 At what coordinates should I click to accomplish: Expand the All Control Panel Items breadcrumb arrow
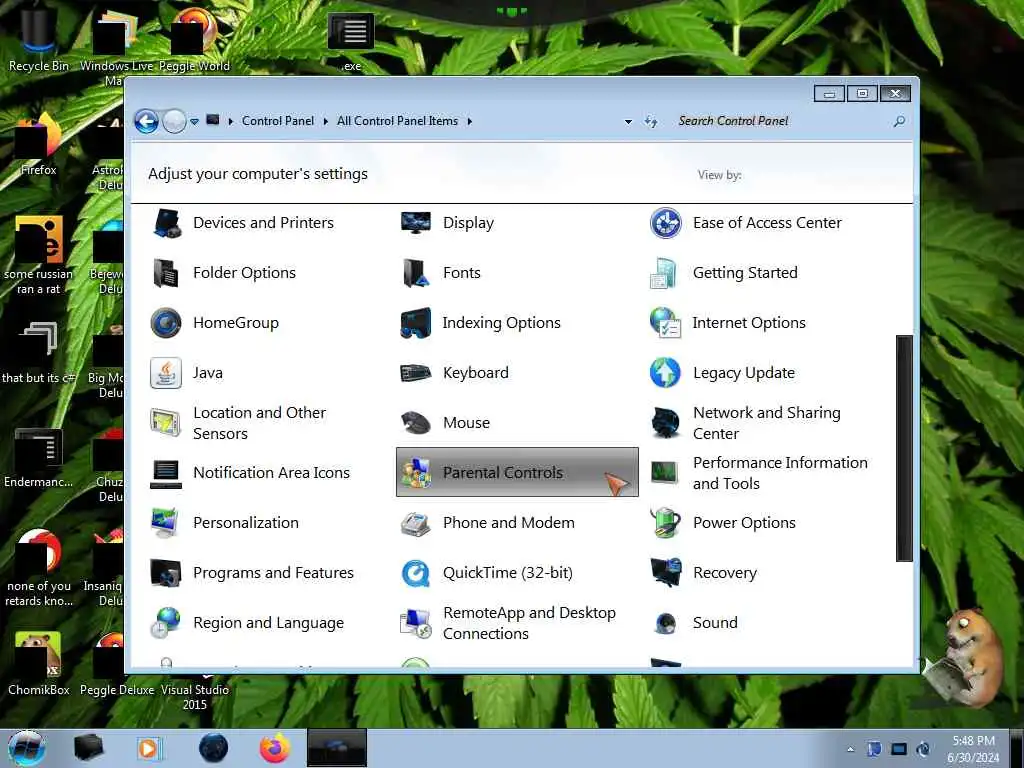pyautogui.click(x=470, y=121)
